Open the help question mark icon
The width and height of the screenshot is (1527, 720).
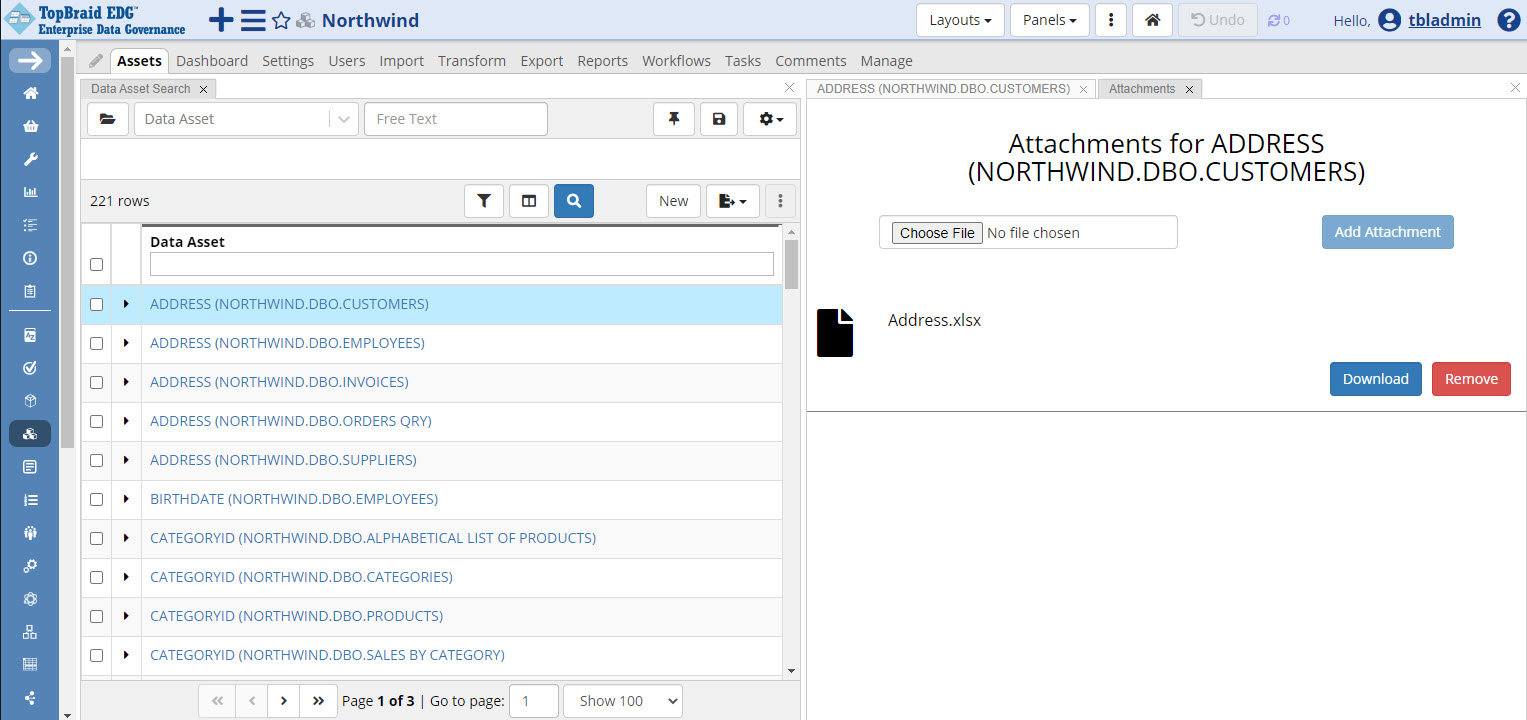point(1508,20)
